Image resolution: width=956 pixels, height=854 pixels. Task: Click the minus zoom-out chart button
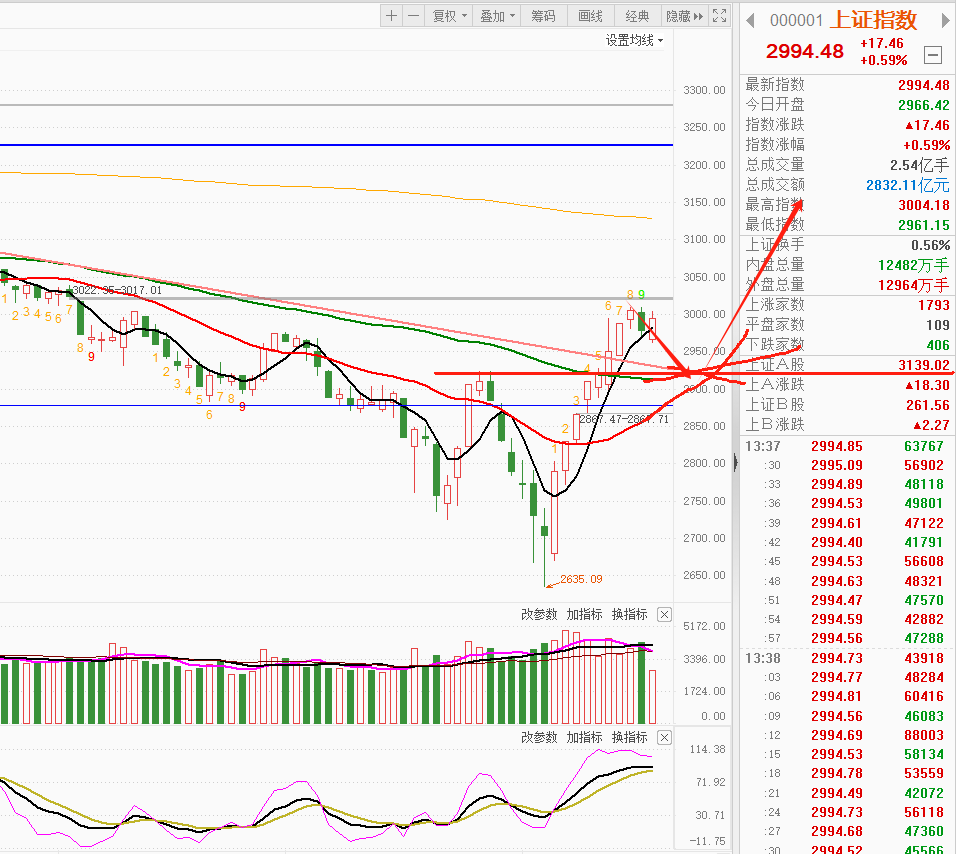pos(413,16)
